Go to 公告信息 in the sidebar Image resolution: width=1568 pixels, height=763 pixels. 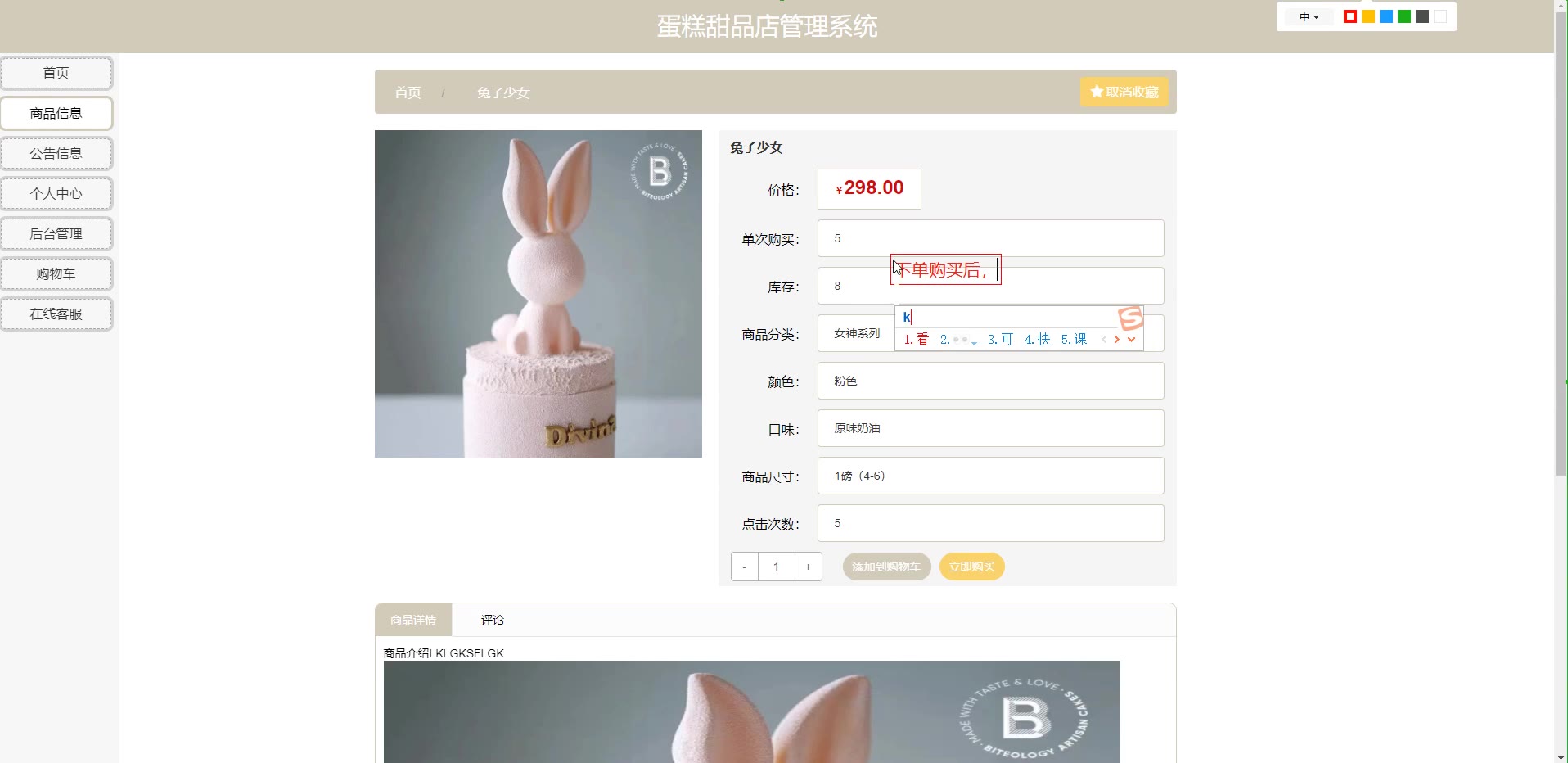click(56, 153)
